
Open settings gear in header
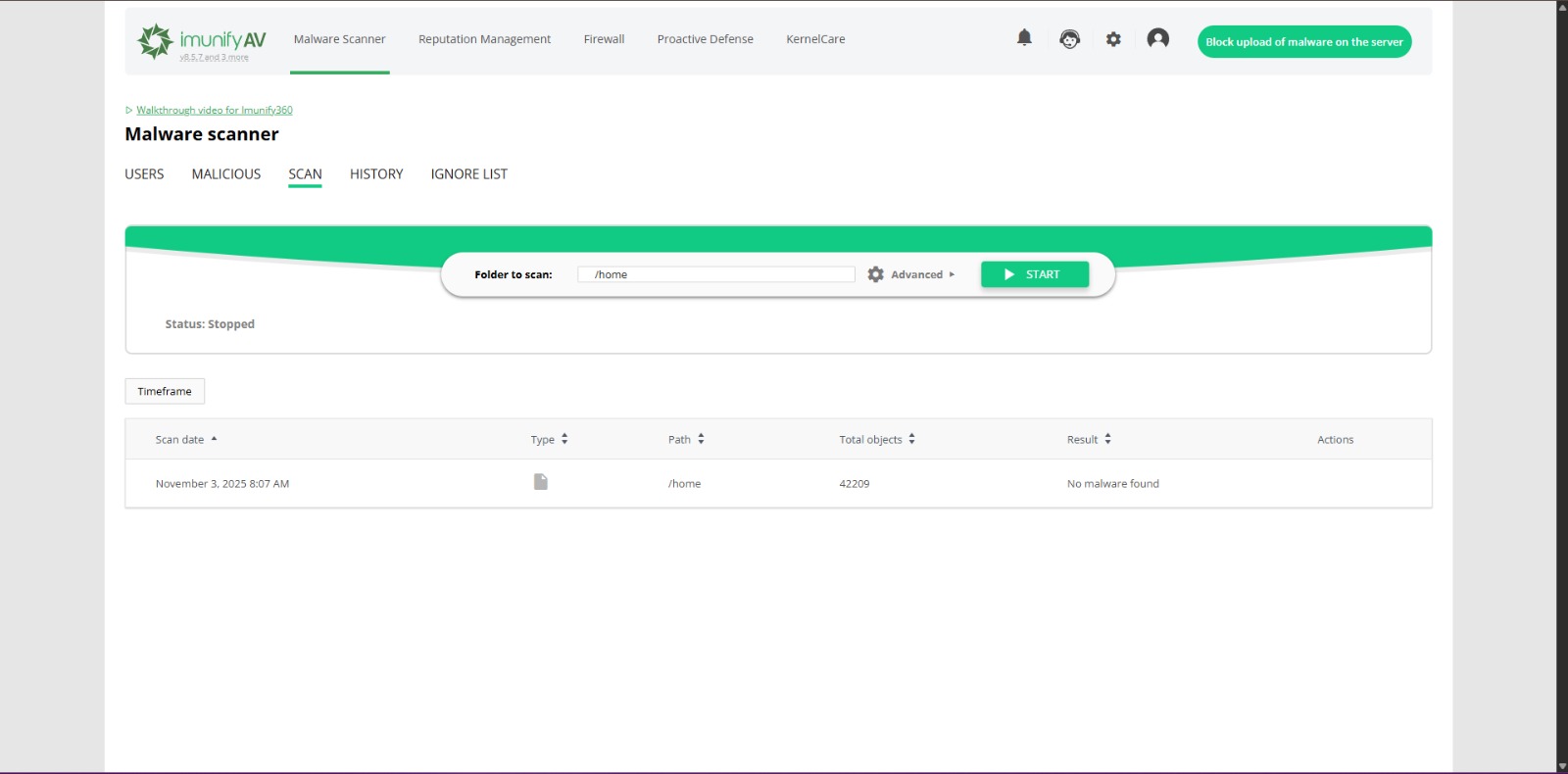(1113, 39)
